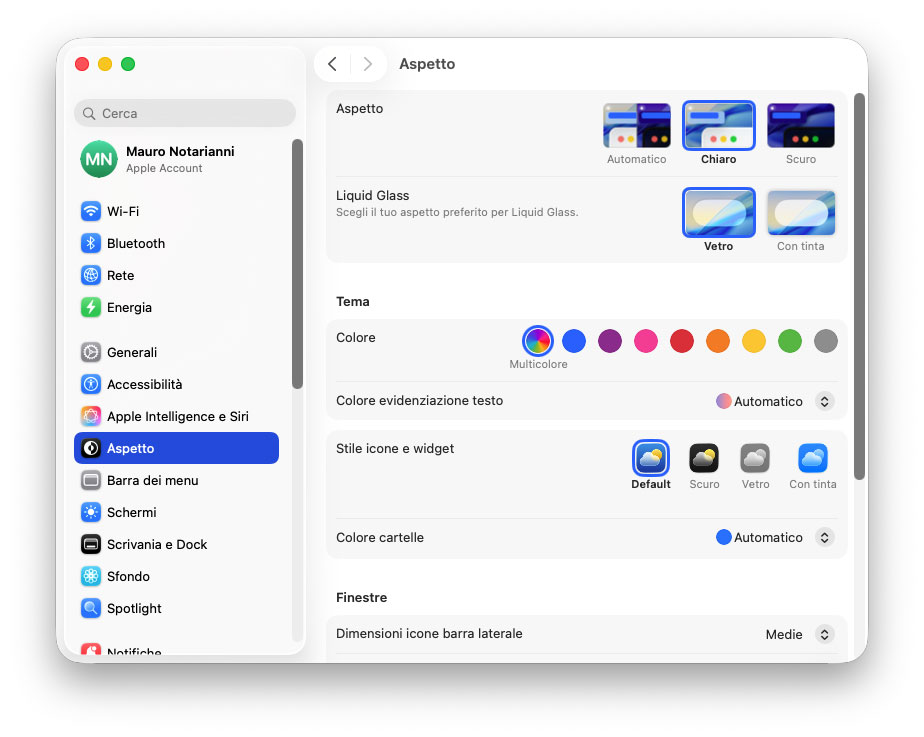Viewport: 924px width, 737px height.
Task: Open Wi-Fi settings in sidebar
Action: [122, 212]
